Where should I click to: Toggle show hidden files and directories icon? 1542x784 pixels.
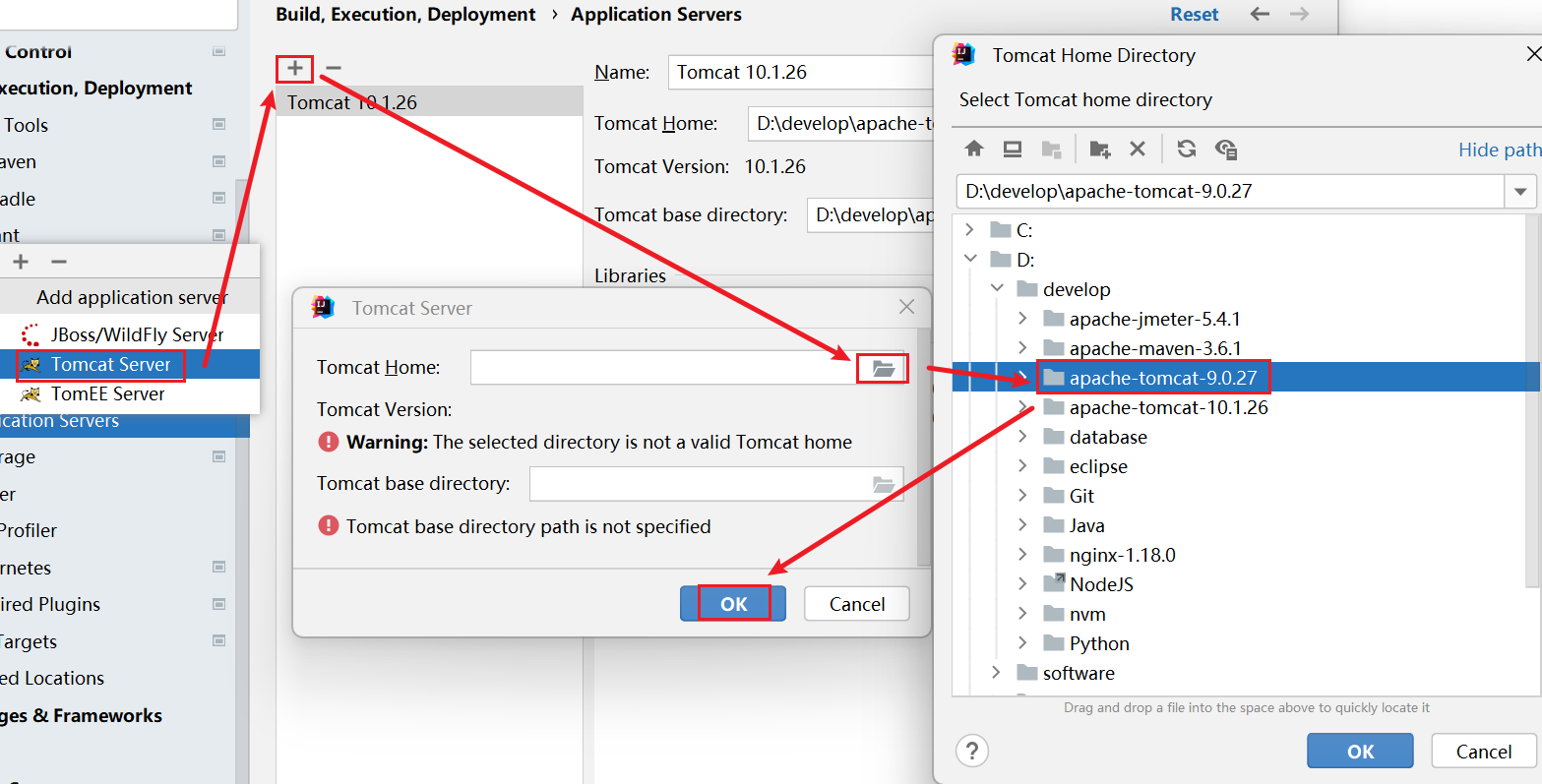(1226, 149)
